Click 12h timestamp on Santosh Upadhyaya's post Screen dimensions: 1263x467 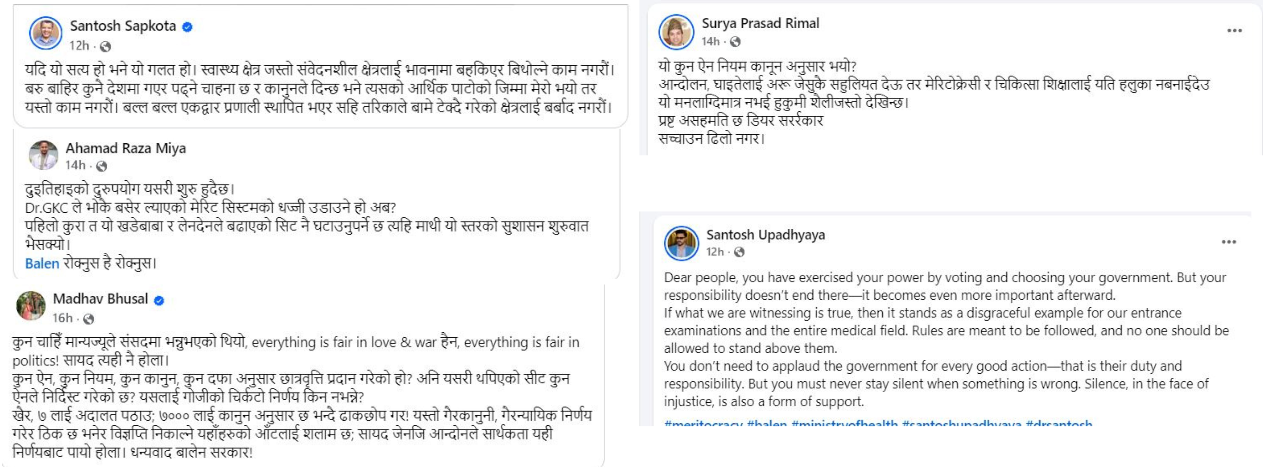(x=714, y=251)
